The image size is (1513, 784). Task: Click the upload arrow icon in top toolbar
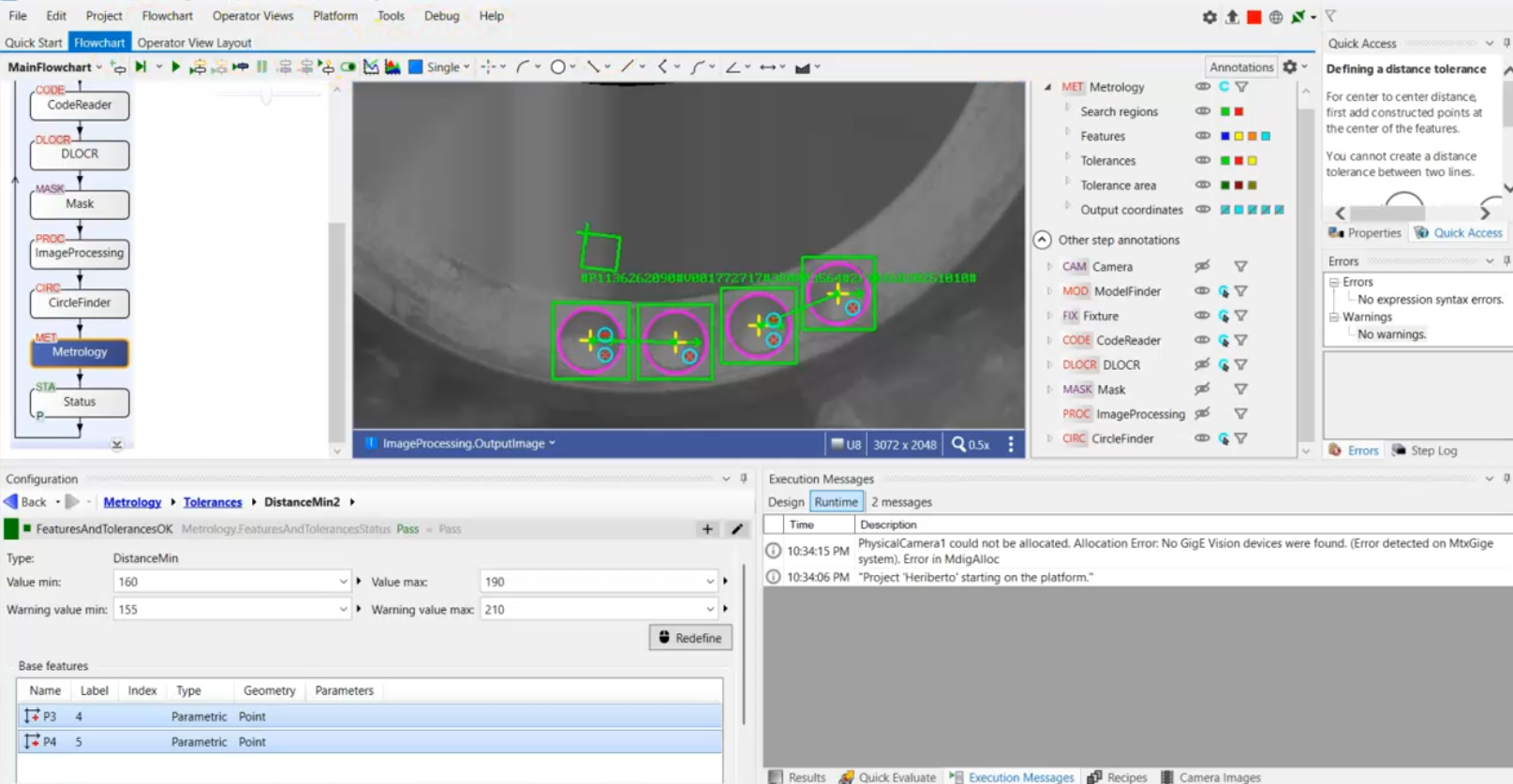click(x=1232, y=17)
